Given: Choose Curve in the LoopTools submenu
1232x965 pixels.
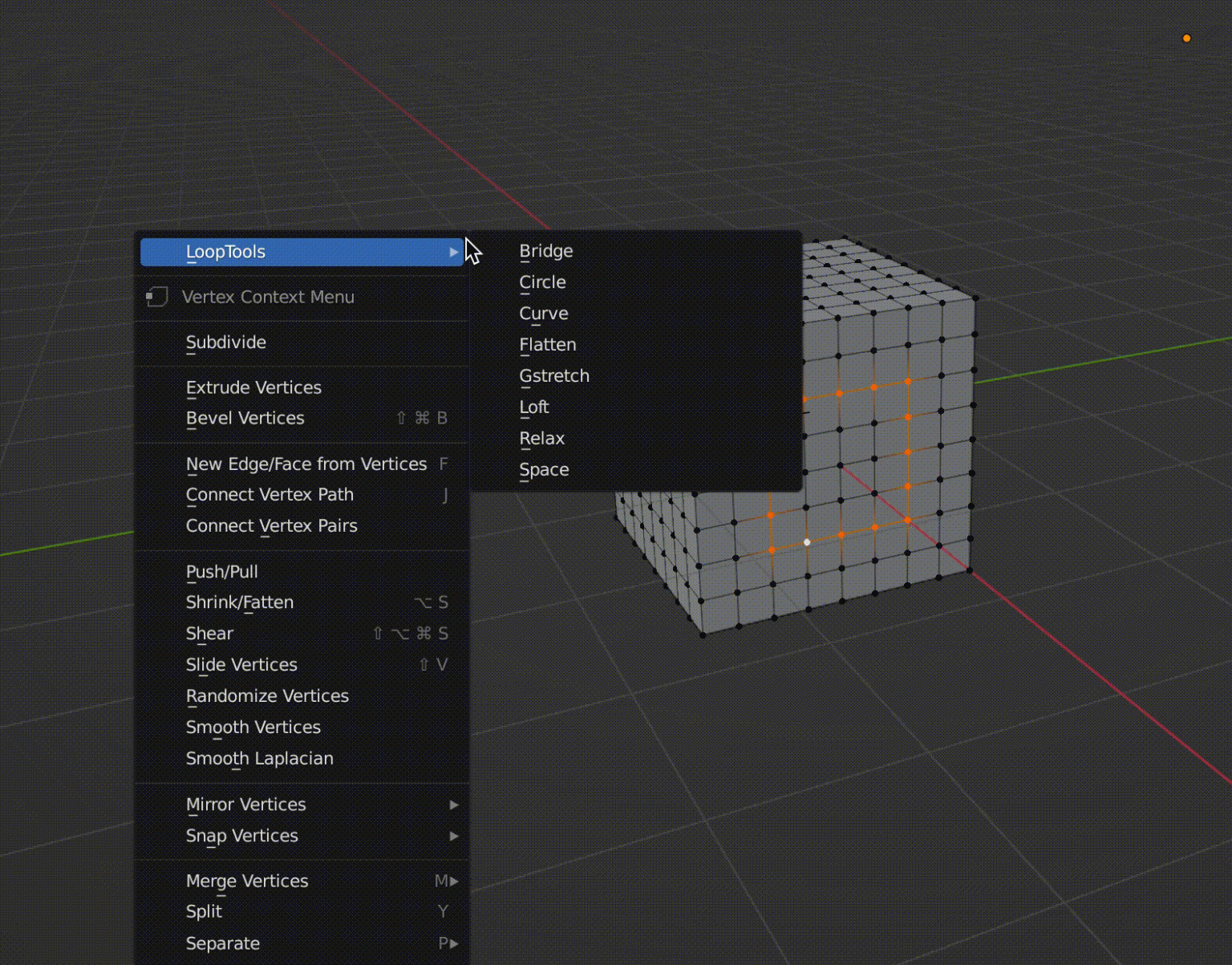Looking at the screenshot, I should pyautogui.click(x=544, y=314).
